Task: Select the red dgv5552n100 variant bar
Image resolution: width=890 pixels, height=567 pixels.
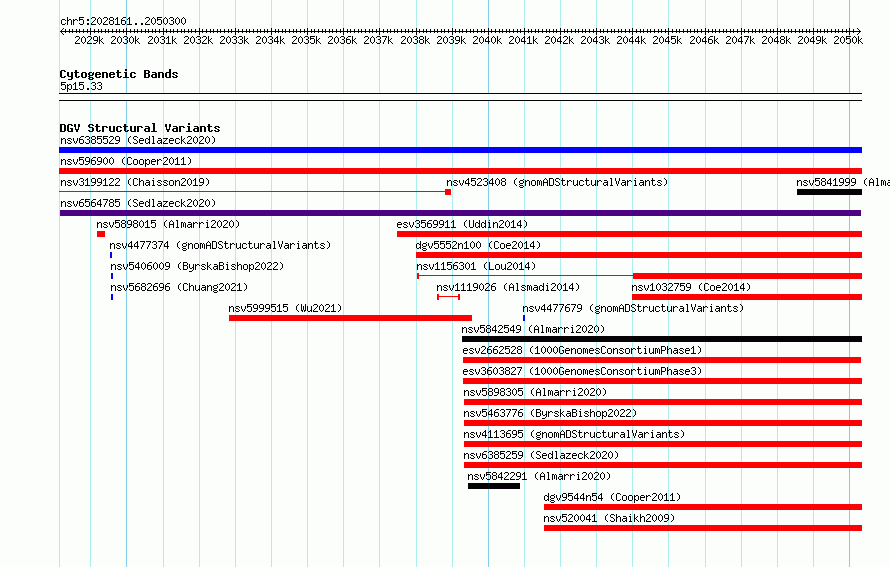Action: 639,255
